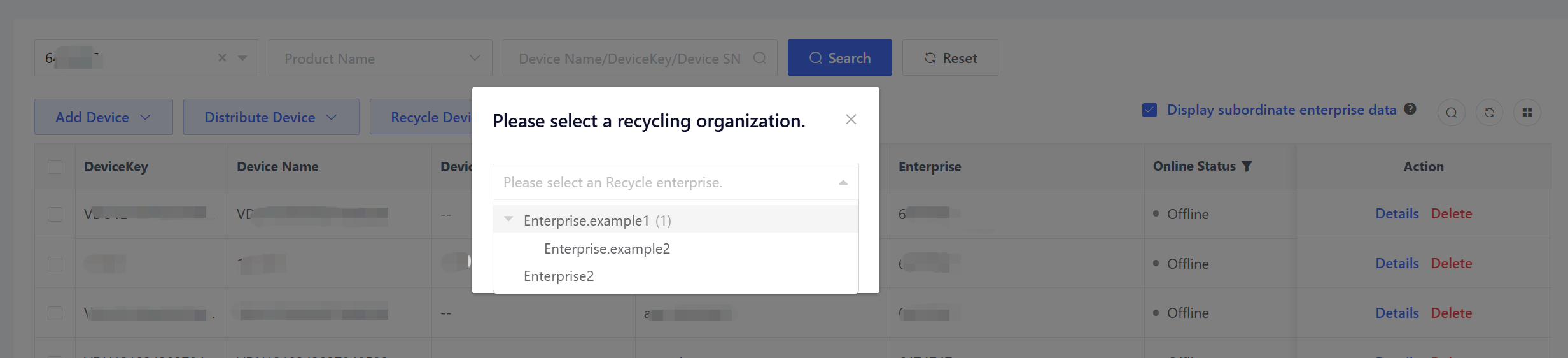The image size is (1568, 358).
Task: Expand the Add Device button menu
Action: click(103, 117)
